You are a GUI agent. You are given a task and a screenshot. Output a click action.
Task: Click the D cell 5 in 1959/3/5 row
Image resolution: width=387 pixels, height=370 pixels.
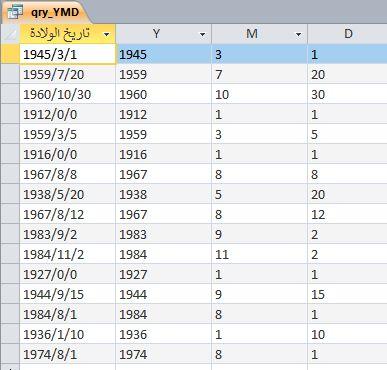[348, 134]
